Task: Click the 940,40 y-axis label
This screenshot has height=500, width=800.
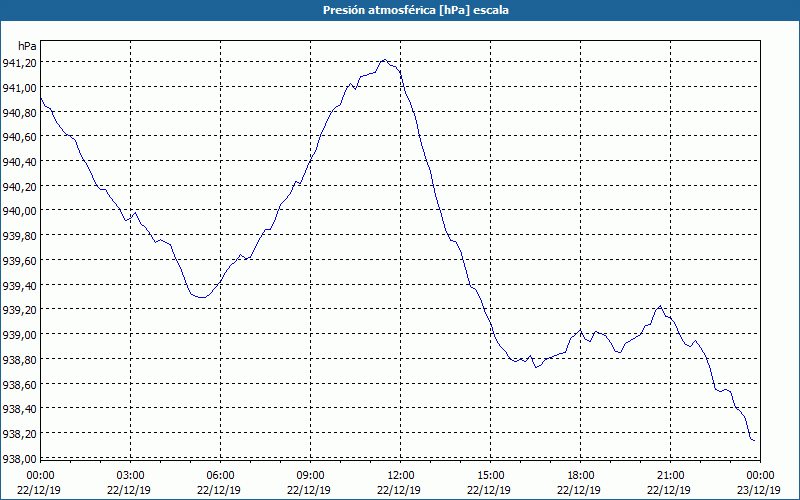Action: [x=20, y=162]
